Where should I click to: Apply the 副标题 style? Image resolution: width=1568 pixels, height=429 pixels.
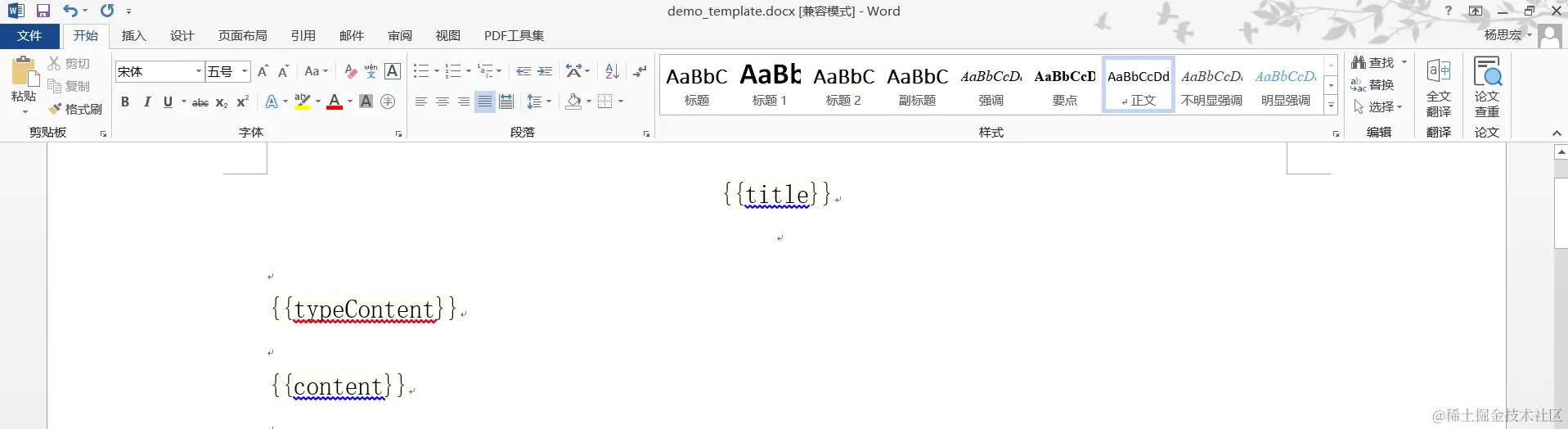tap(917, 84)
